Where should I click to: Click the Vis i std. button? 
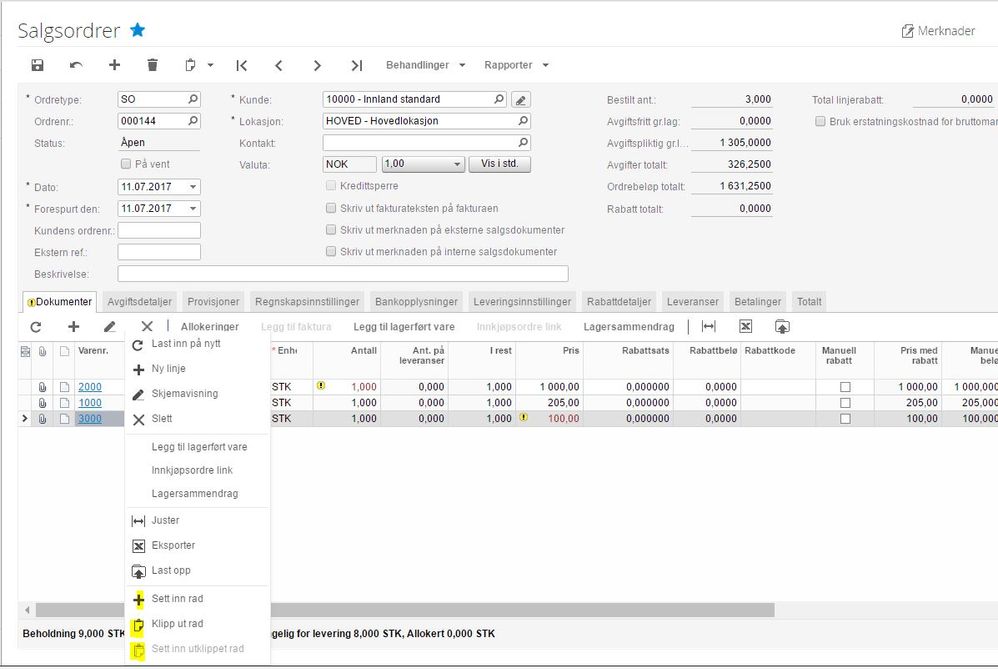[x=500, y=164]
